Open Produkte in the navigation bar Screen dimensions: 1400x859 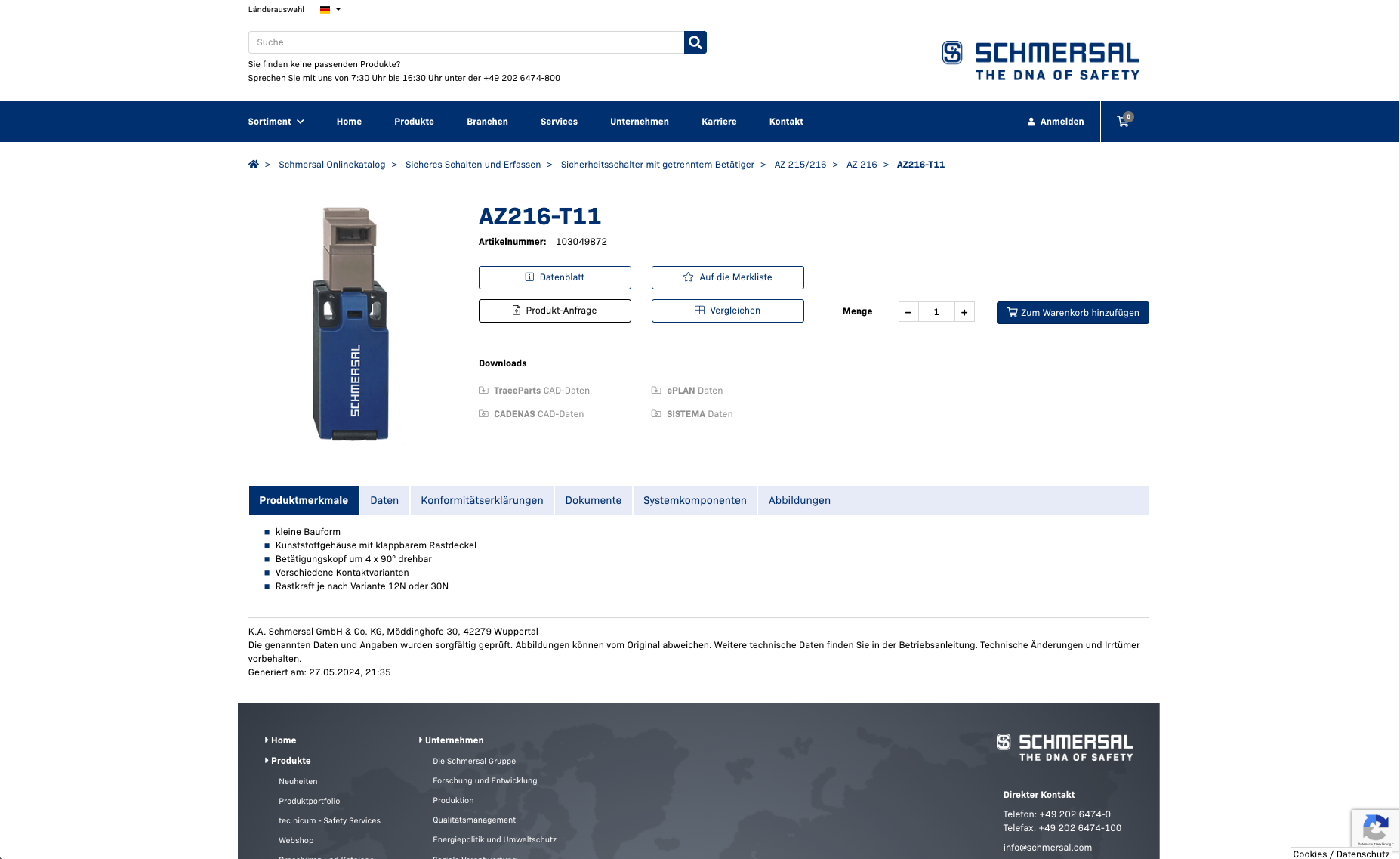(414, 122)
